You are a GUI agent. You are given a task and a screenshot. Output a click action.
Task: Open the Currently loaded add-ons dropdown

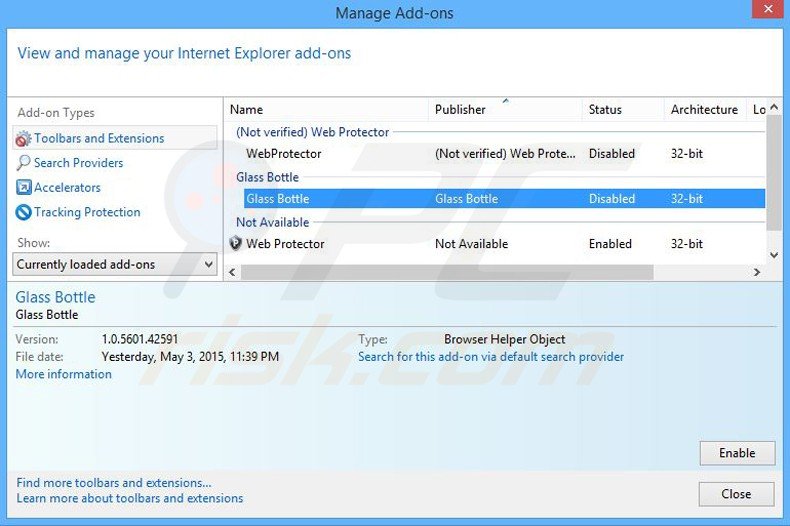[x=115, y=265]
